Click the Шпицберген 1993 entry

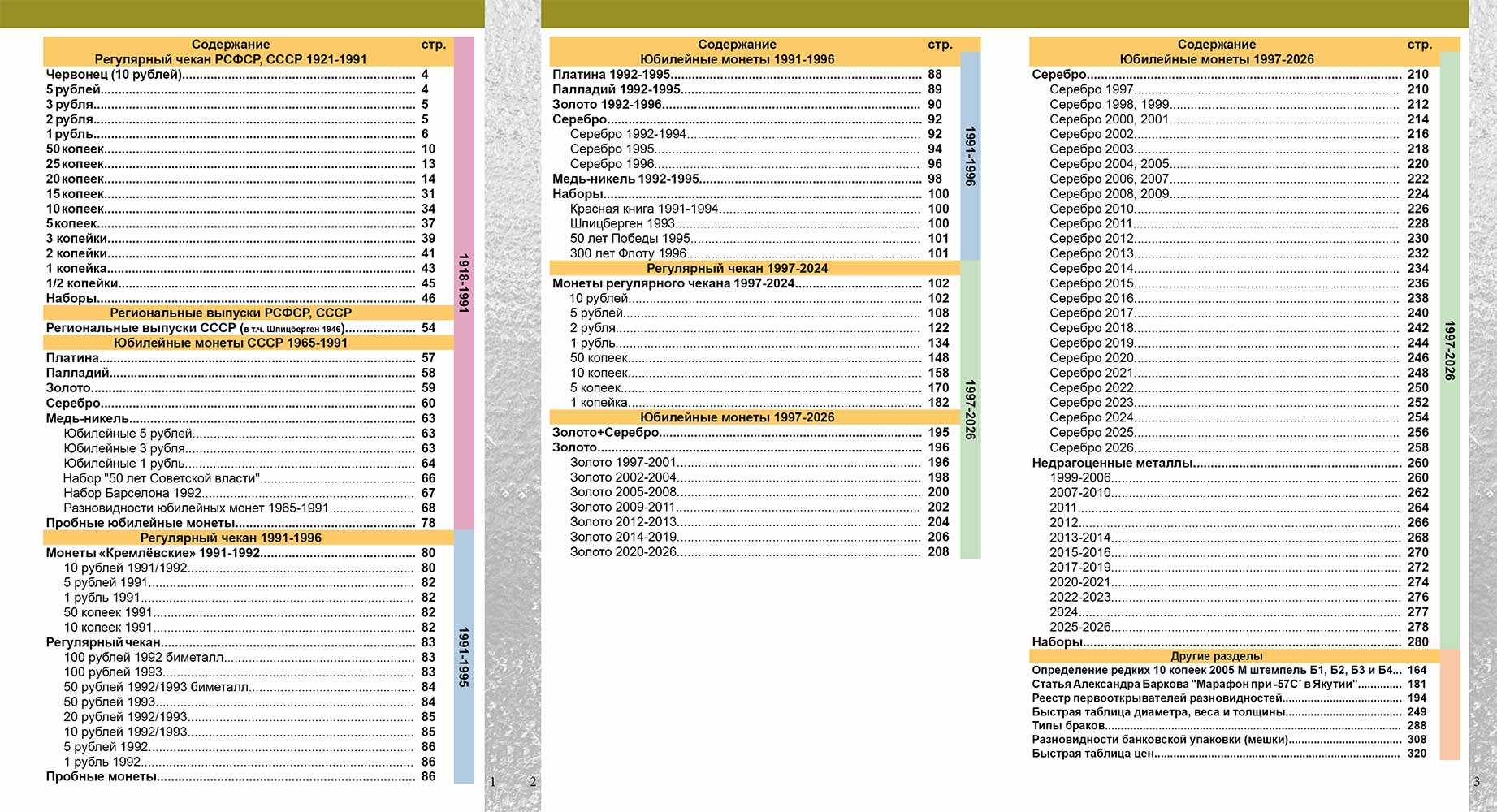(622, 223)
